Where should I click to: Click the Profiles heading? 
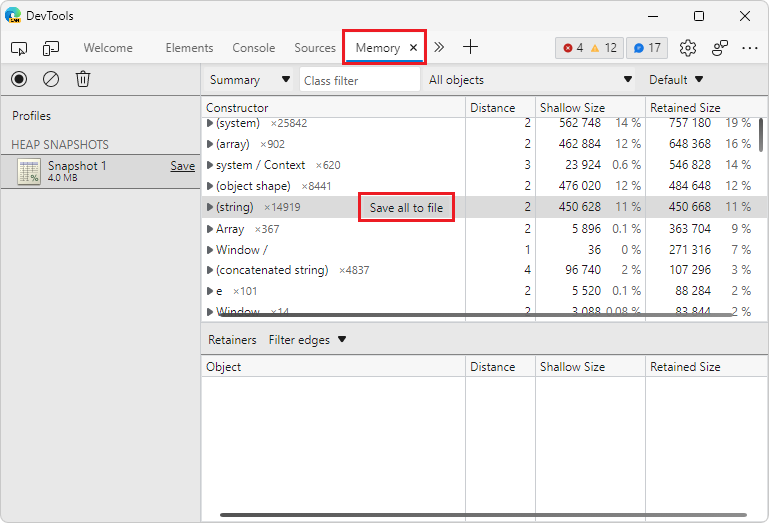(x=31, y=116)
